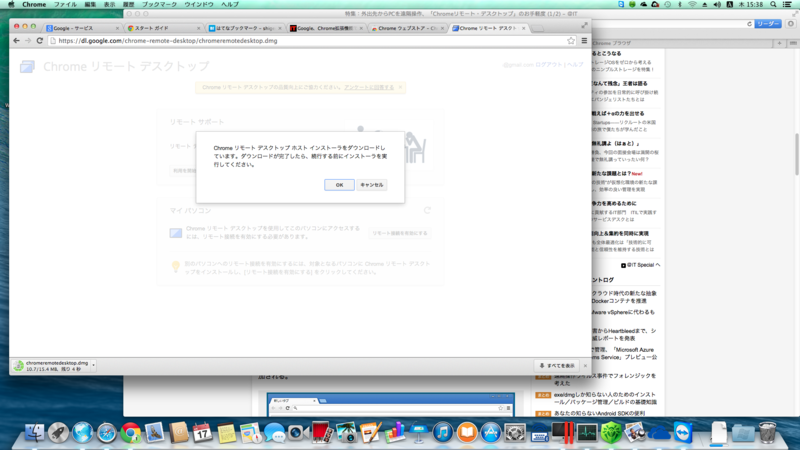The width and height of the screenshot is (800, 450).
Task: Click the input source A icon in menu bar
Action: click(x=730, y=4)
